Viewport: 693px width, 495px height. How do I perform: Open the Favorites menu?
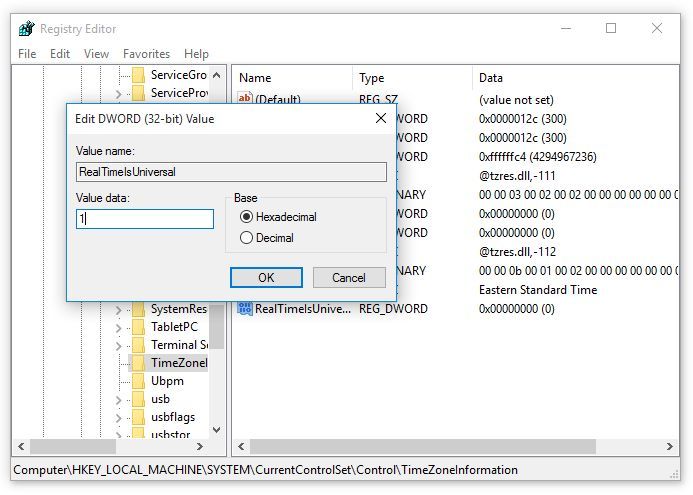[x=146, y=54]
